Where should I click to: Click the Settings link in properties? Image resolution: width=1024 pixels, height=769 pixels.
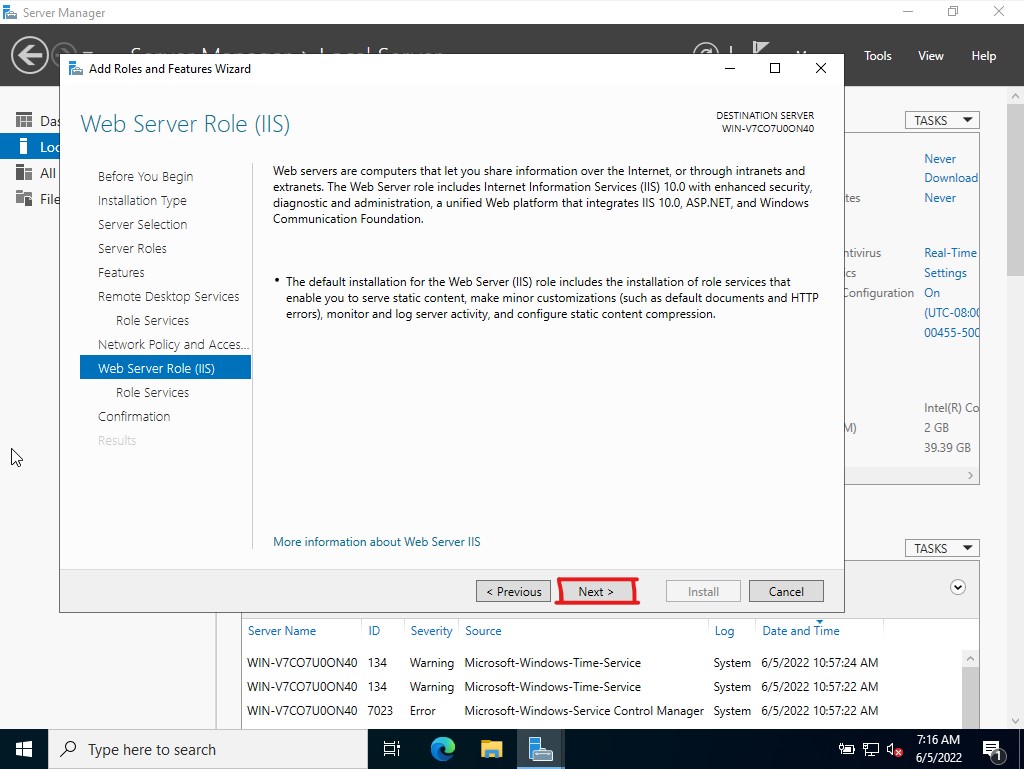pos(945,273)
